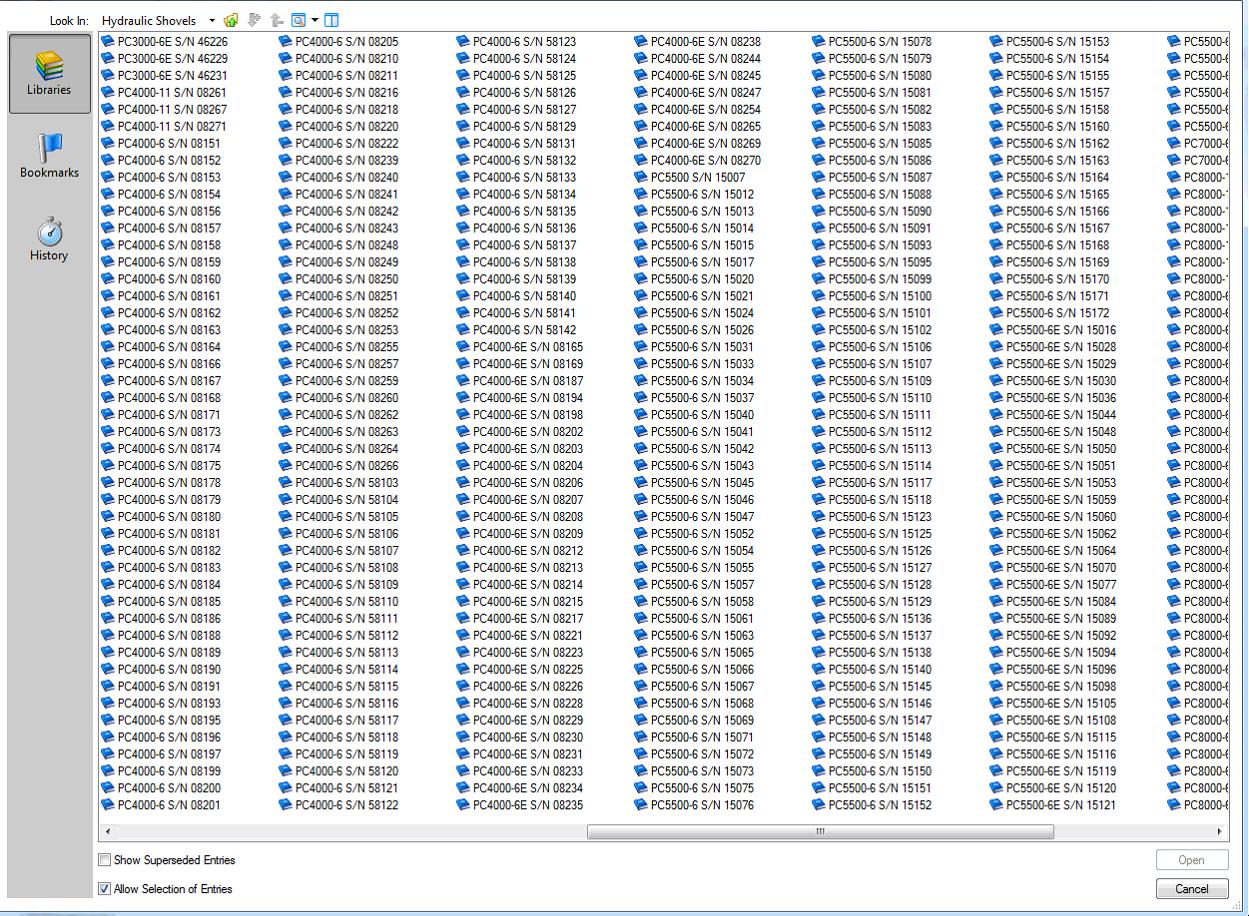Select entry PC4000-6E S/N 08221

[520, 636]
